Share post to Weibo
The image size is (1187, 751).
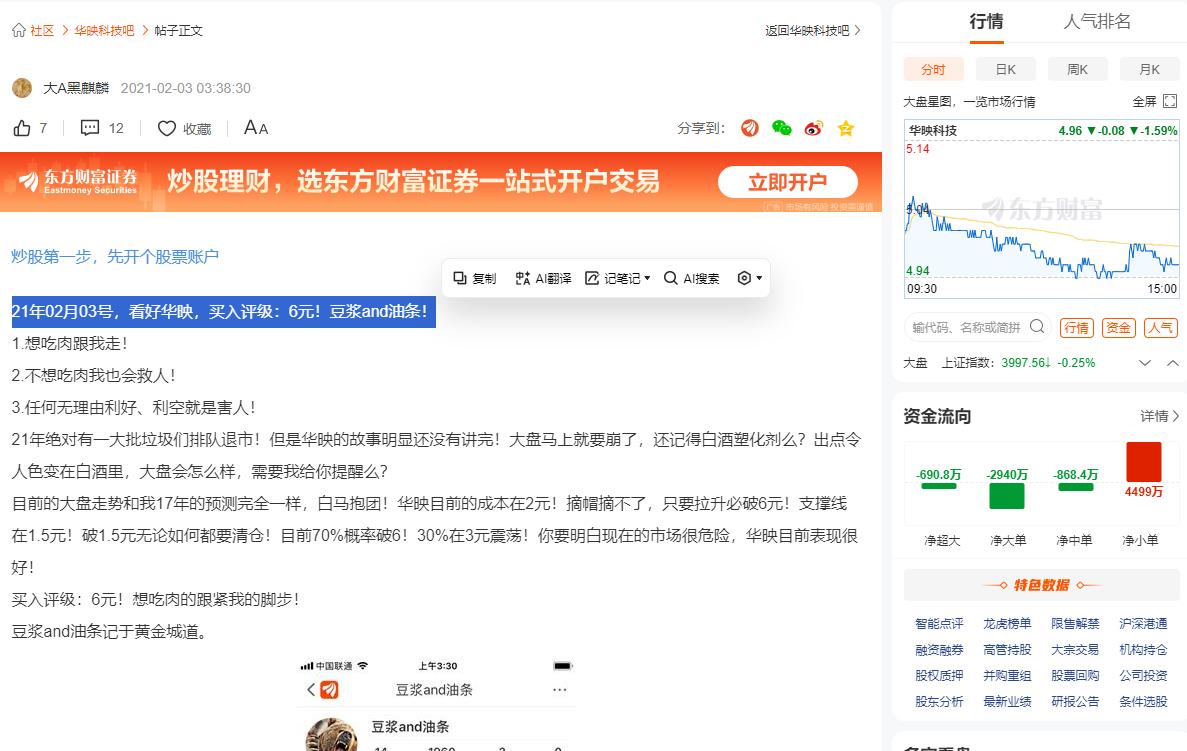coord(814,128)
